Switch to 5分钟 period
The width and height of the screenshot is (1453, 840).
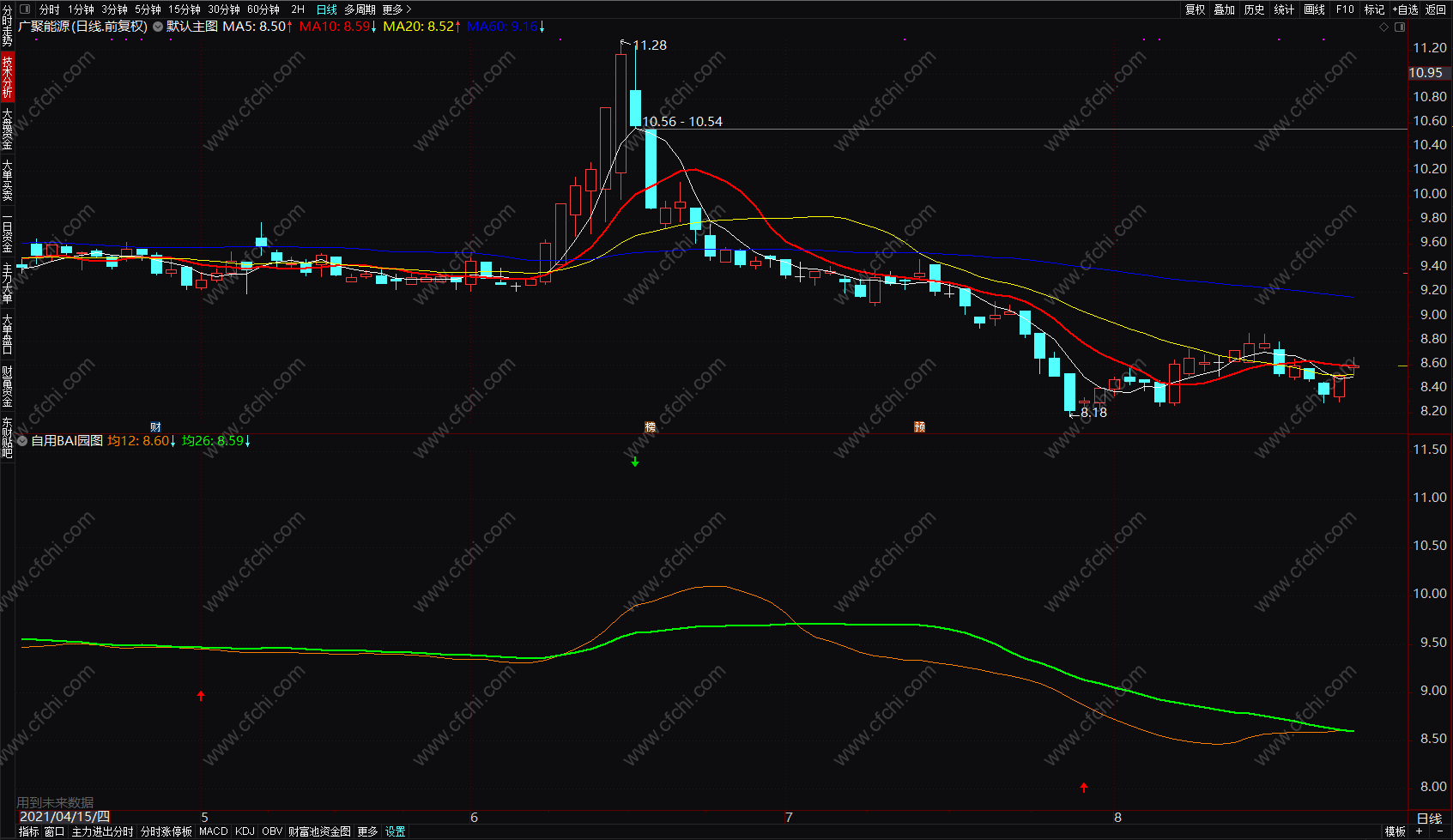(148, 9)
